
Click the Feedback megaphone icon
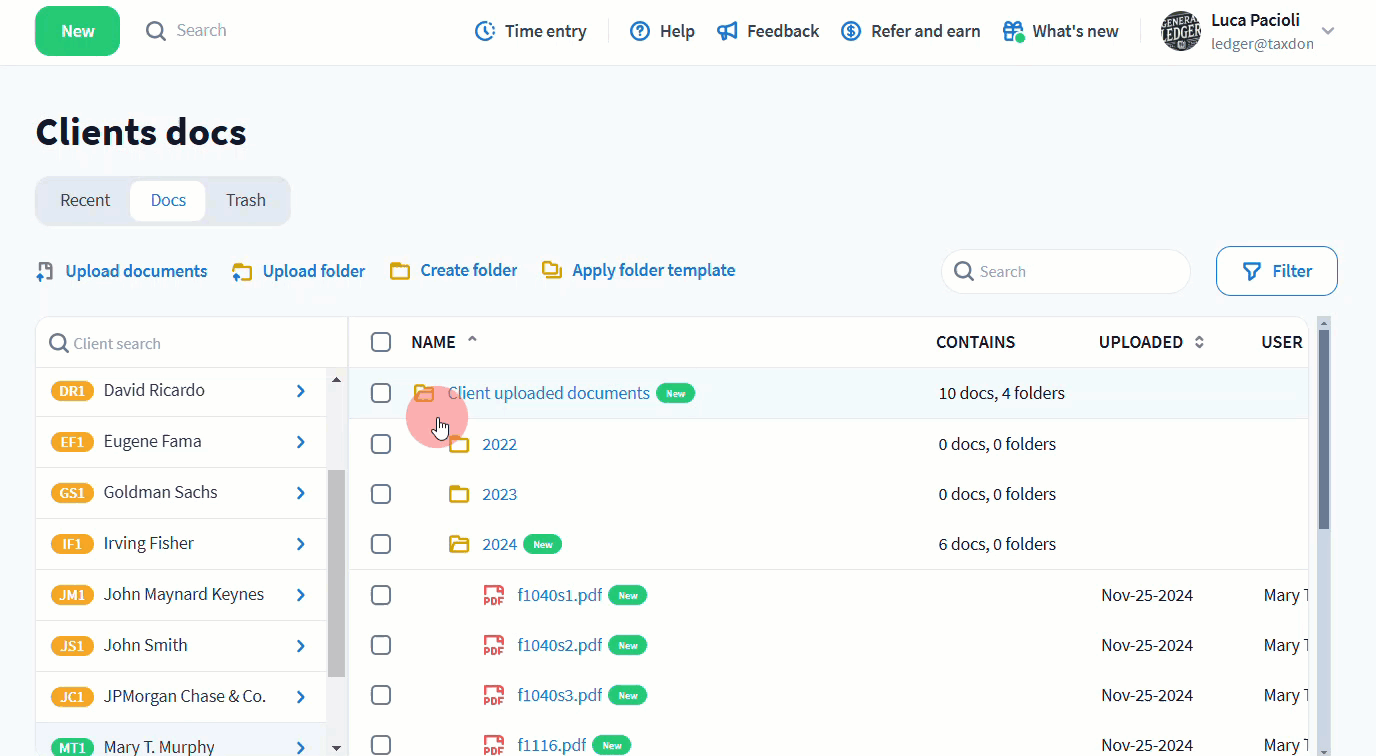point(727,31)
